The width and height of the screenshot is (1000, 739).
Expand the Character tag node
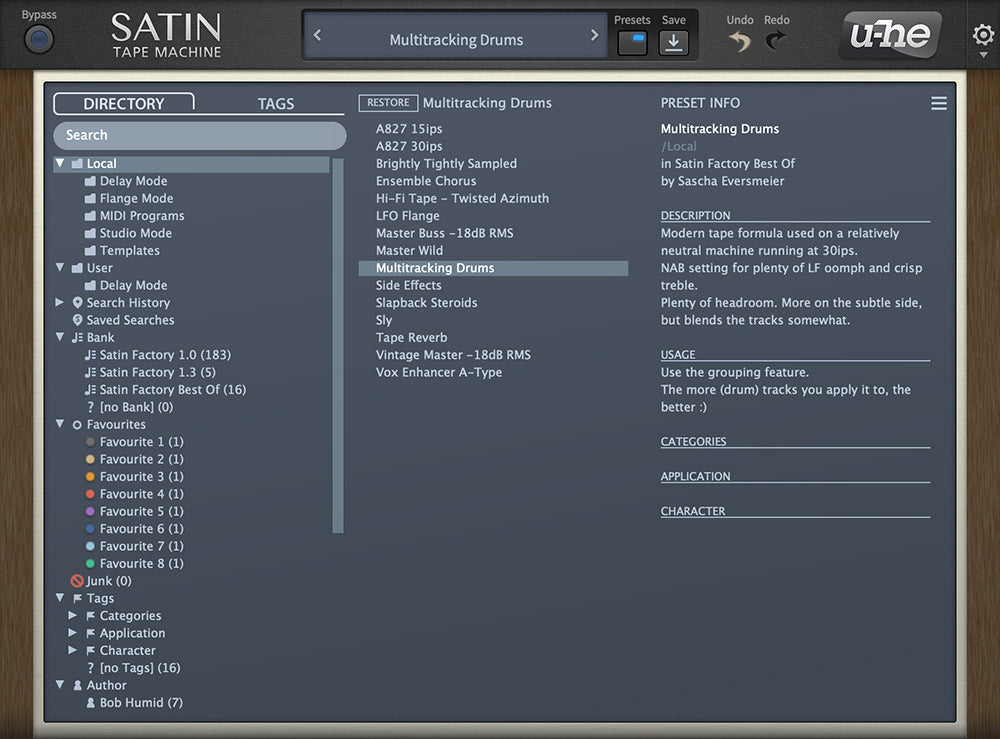click(73, 650)
